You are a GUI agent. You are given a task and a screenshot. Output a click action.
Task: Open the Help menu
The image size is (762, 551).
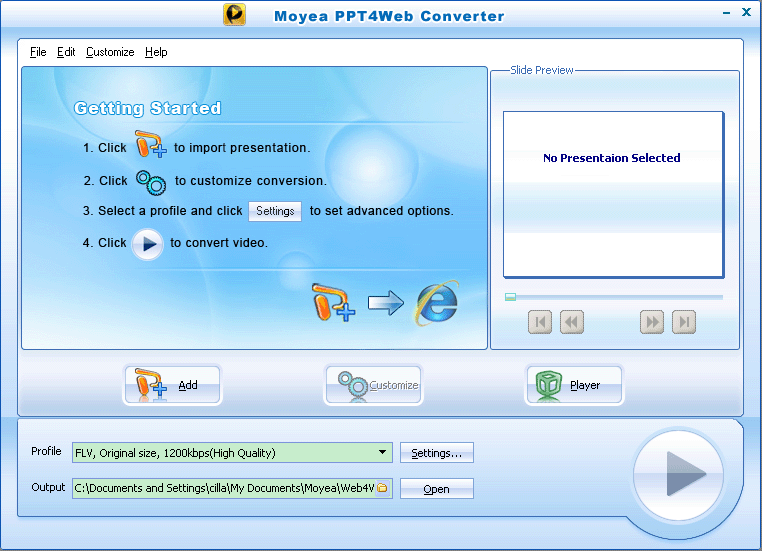click(156, 52)
